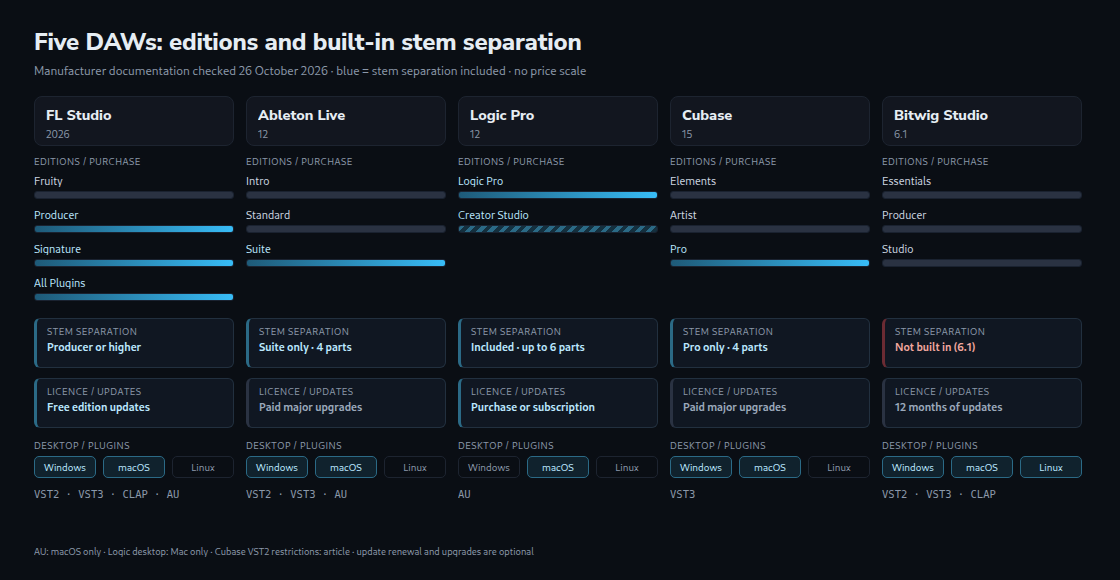Click the "Included · up to 6 parts" card
This screenshot has height=580, width=1120.
point(558,343)
